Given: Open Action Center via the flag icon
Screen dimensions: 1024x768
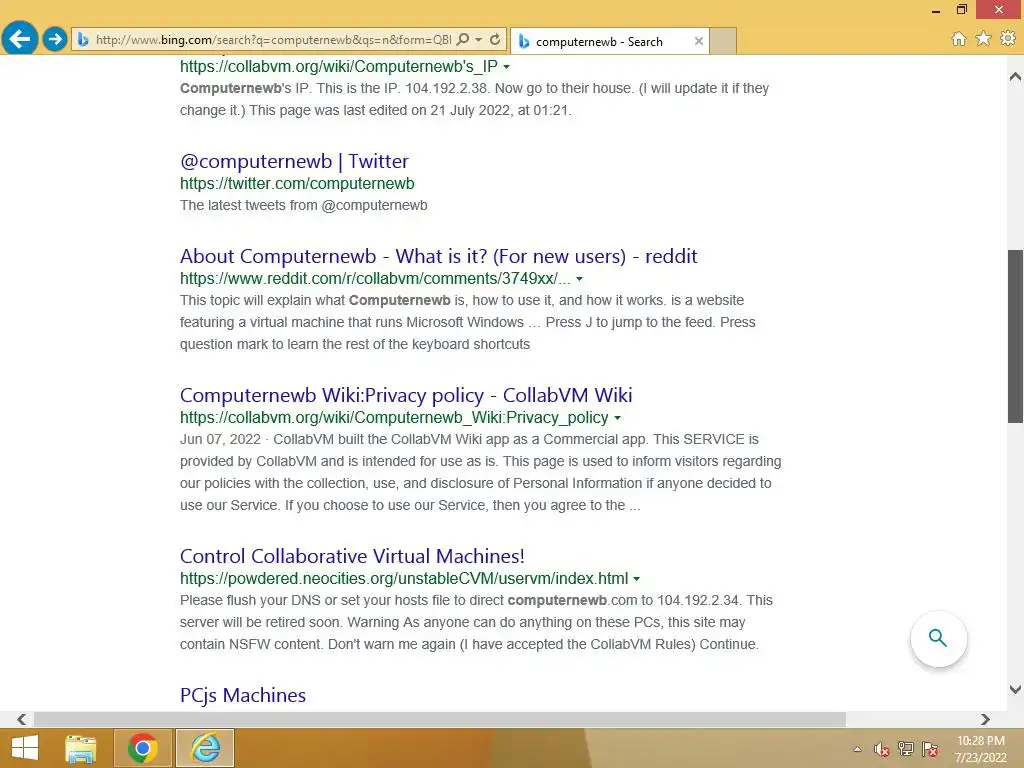Looking at the screenshot, I should point(930,749).
